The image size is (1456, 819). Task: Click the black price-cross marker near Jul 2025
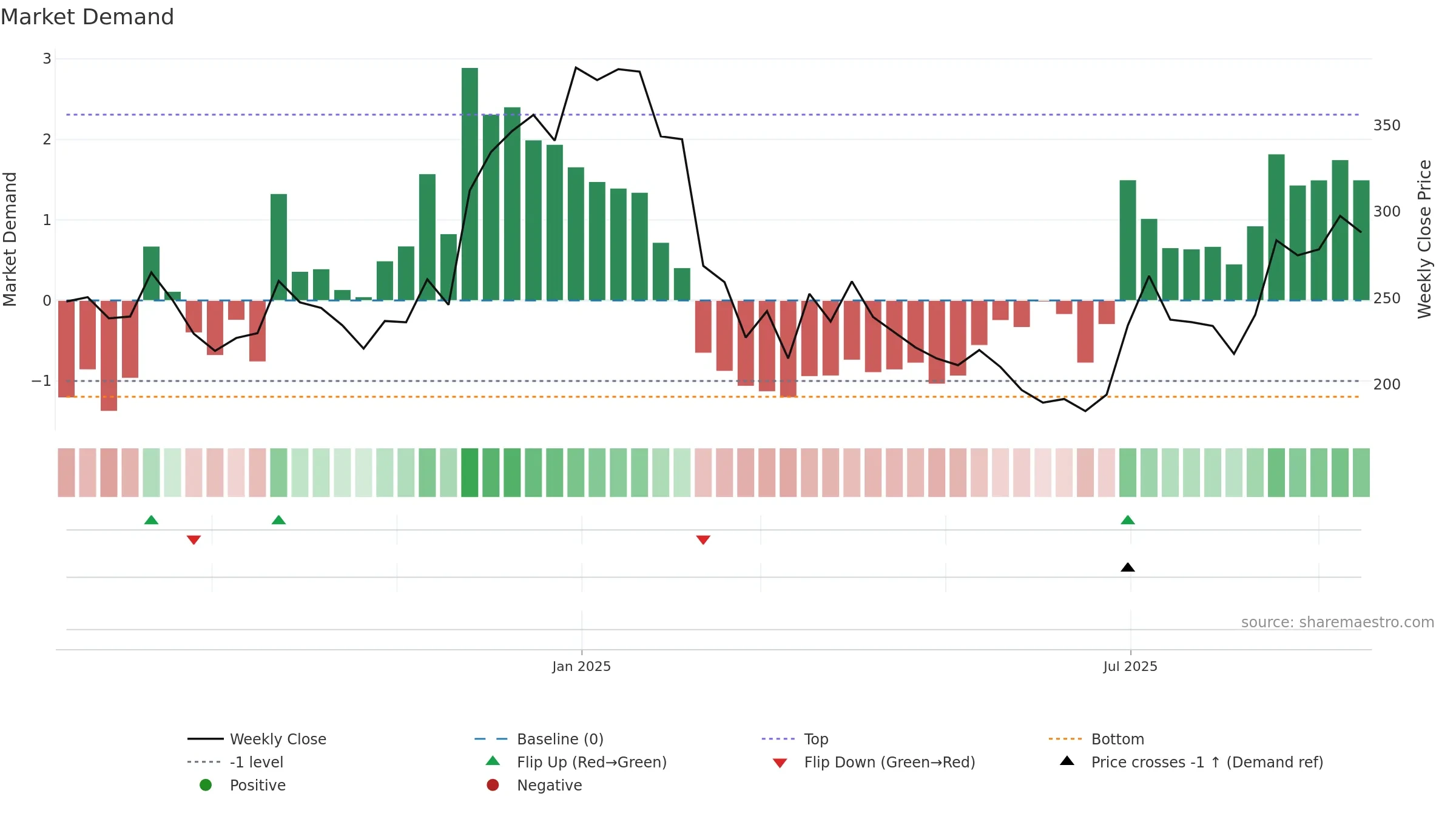click(x=1128, y=567)
